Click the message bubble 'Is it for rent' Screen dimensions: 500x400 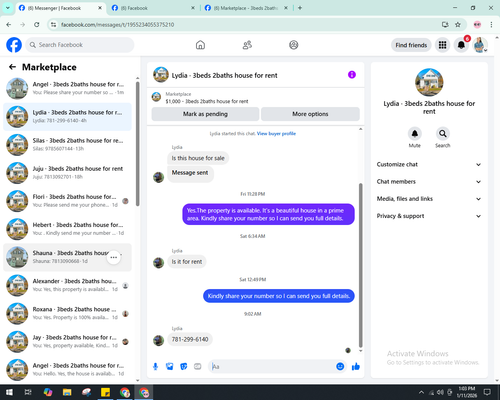pyautogui.click(x=187, y=262)
